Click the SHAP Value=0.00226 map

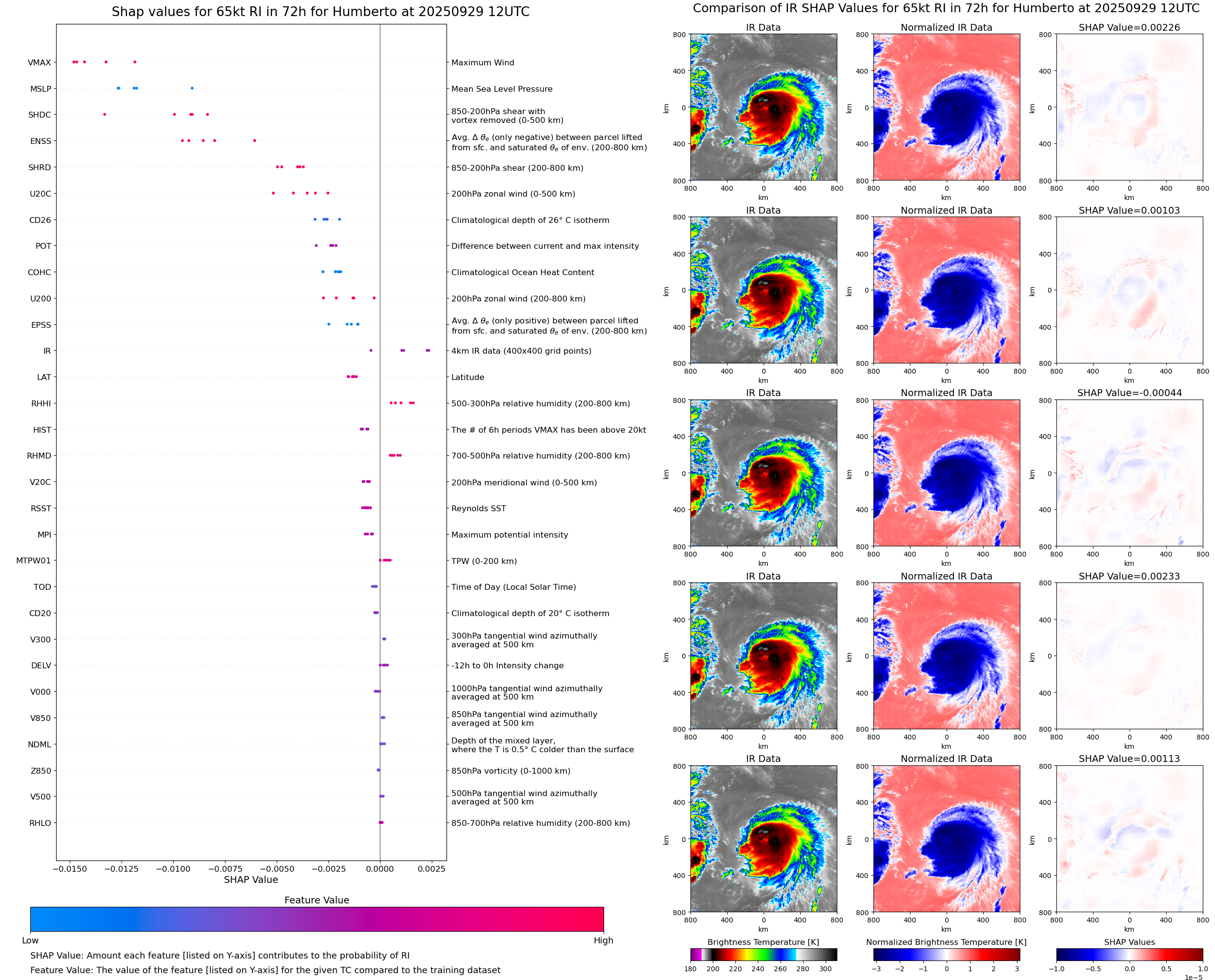pos(1129,107)
